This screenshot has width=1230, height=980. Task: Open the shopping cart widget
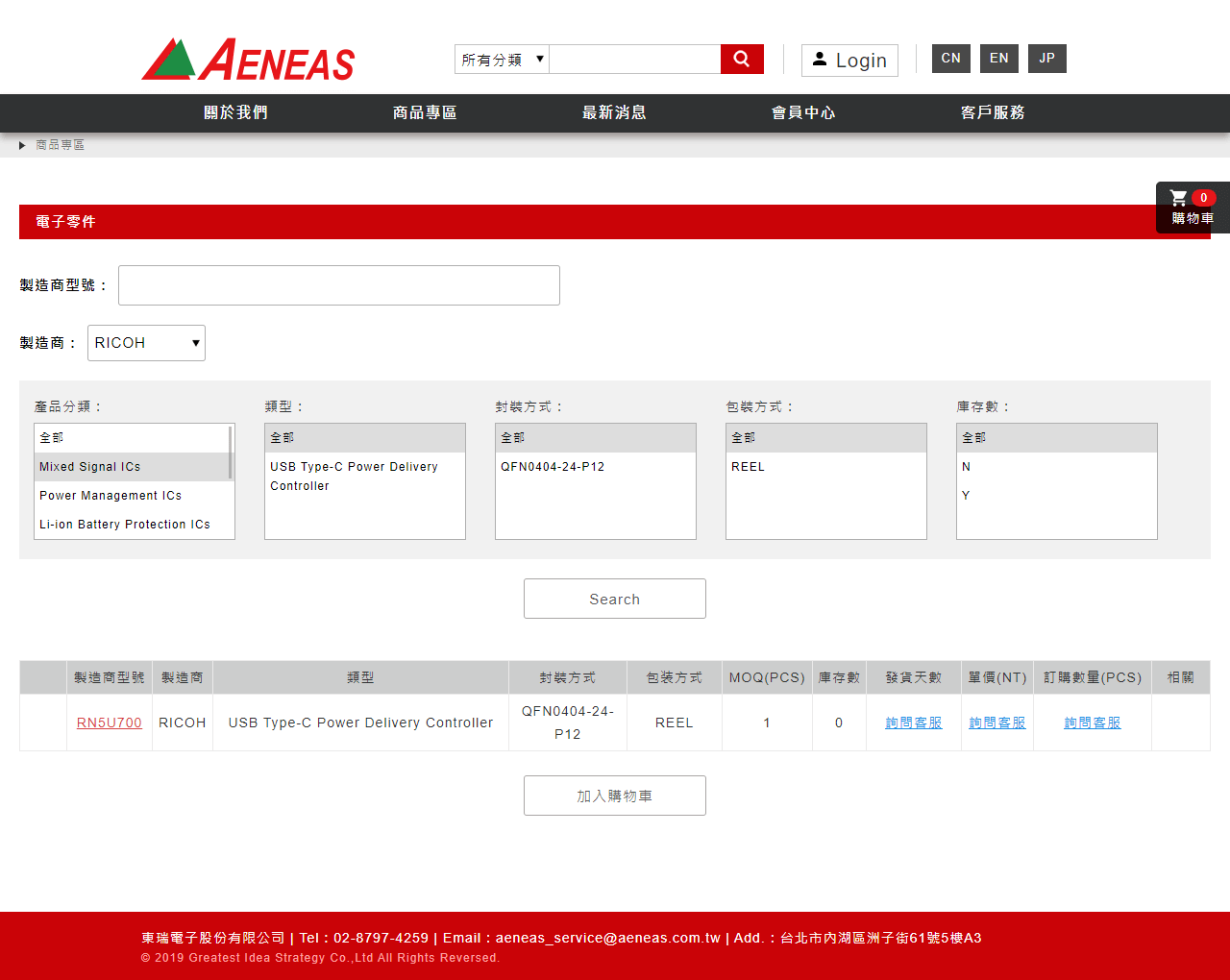point(1193,208)
